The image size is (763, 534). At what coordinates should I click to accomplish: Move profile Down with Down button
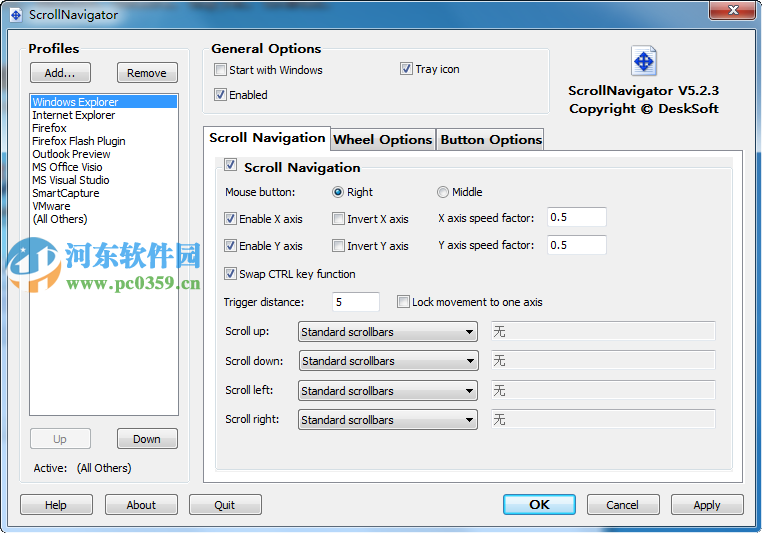point(147,439)
